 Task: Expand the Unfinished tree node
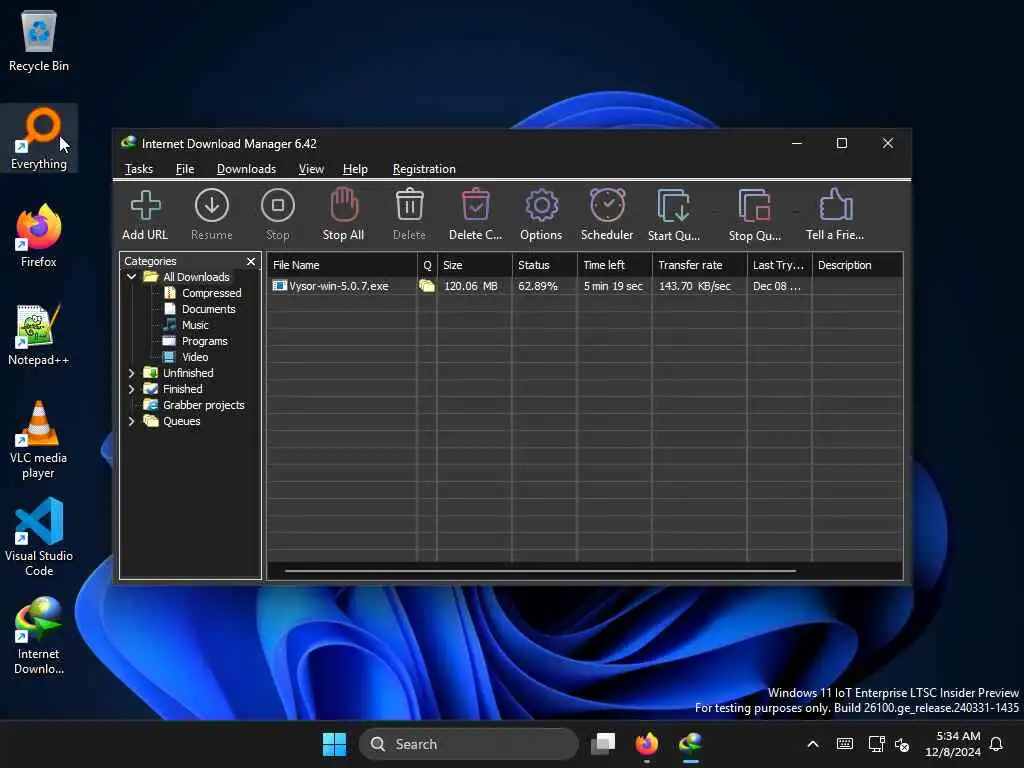tap(131, 373)
